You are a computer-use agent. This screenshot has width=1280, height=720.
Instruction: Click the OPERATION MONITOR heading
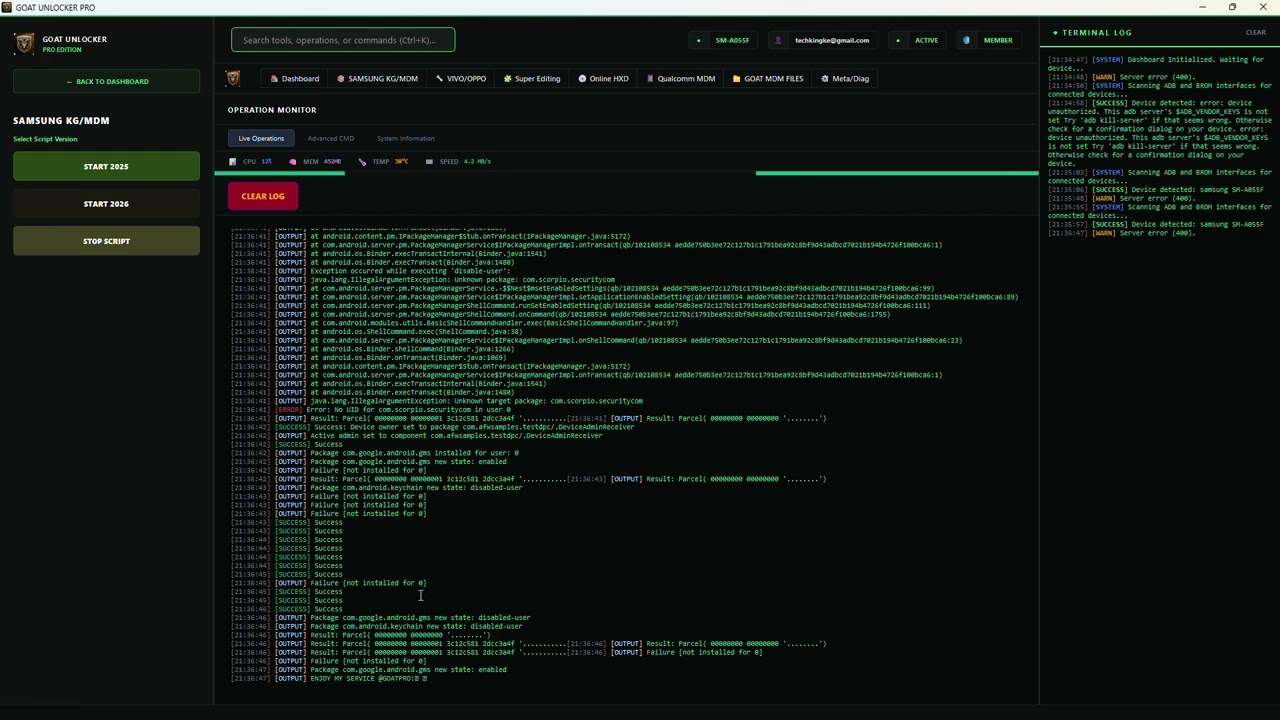coord(272,110)
